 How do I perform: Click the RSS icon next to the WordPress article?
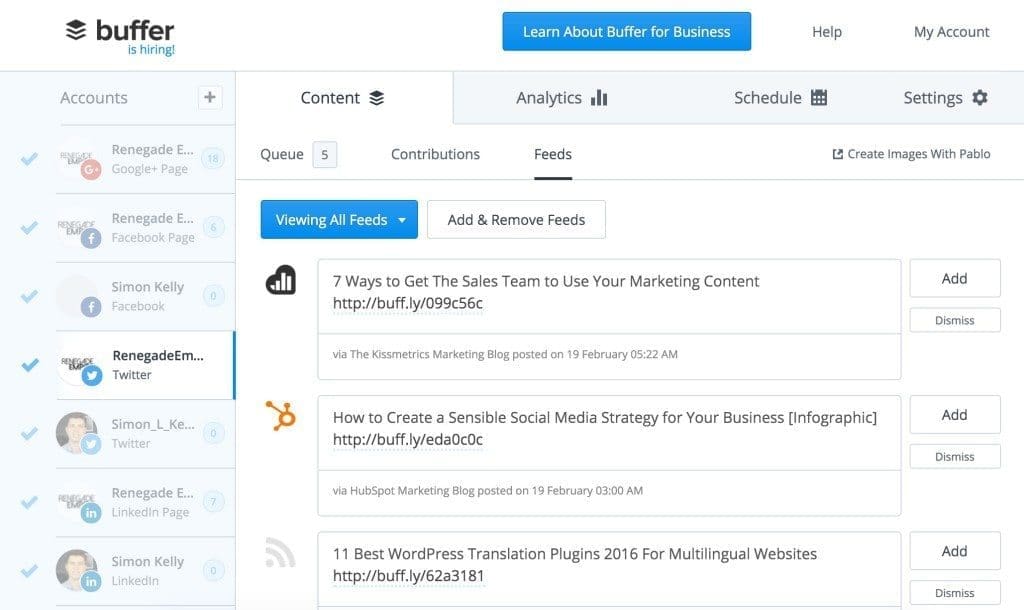coord(278,551)
